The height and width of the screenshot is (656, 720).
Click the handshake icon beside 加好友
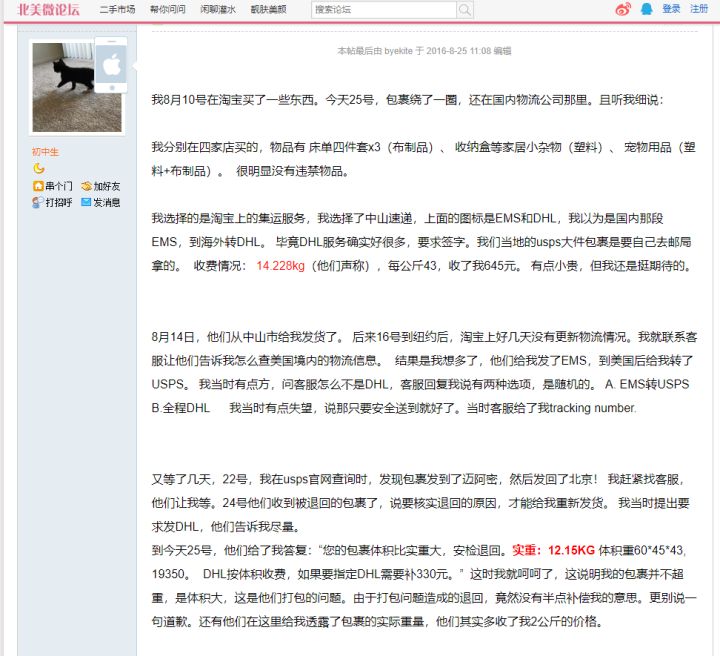click(x=86, y=186)
